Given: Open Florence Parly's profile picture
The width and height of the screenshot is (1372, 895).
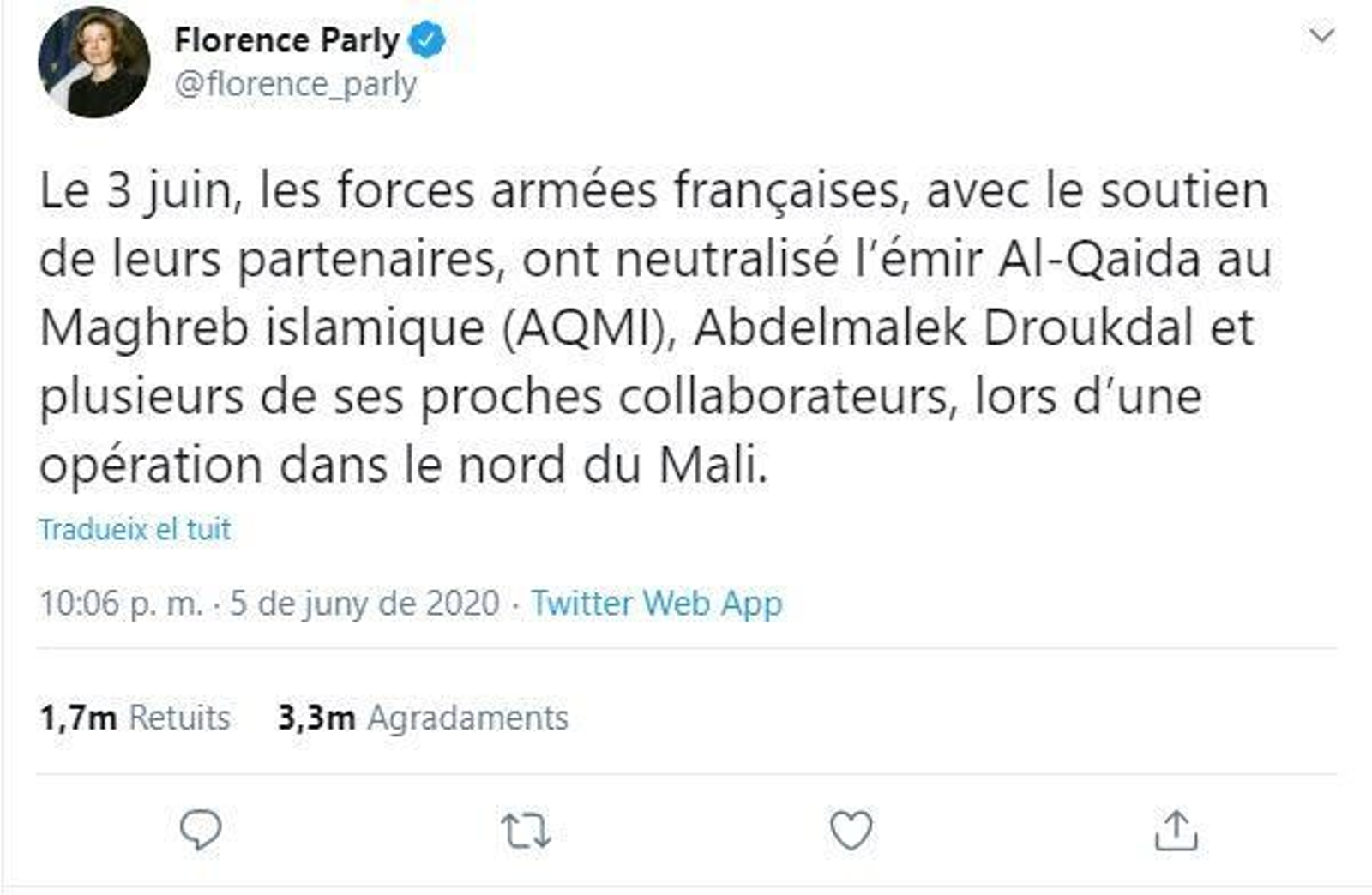Looking at the screenshot, I should coord(93,62).
